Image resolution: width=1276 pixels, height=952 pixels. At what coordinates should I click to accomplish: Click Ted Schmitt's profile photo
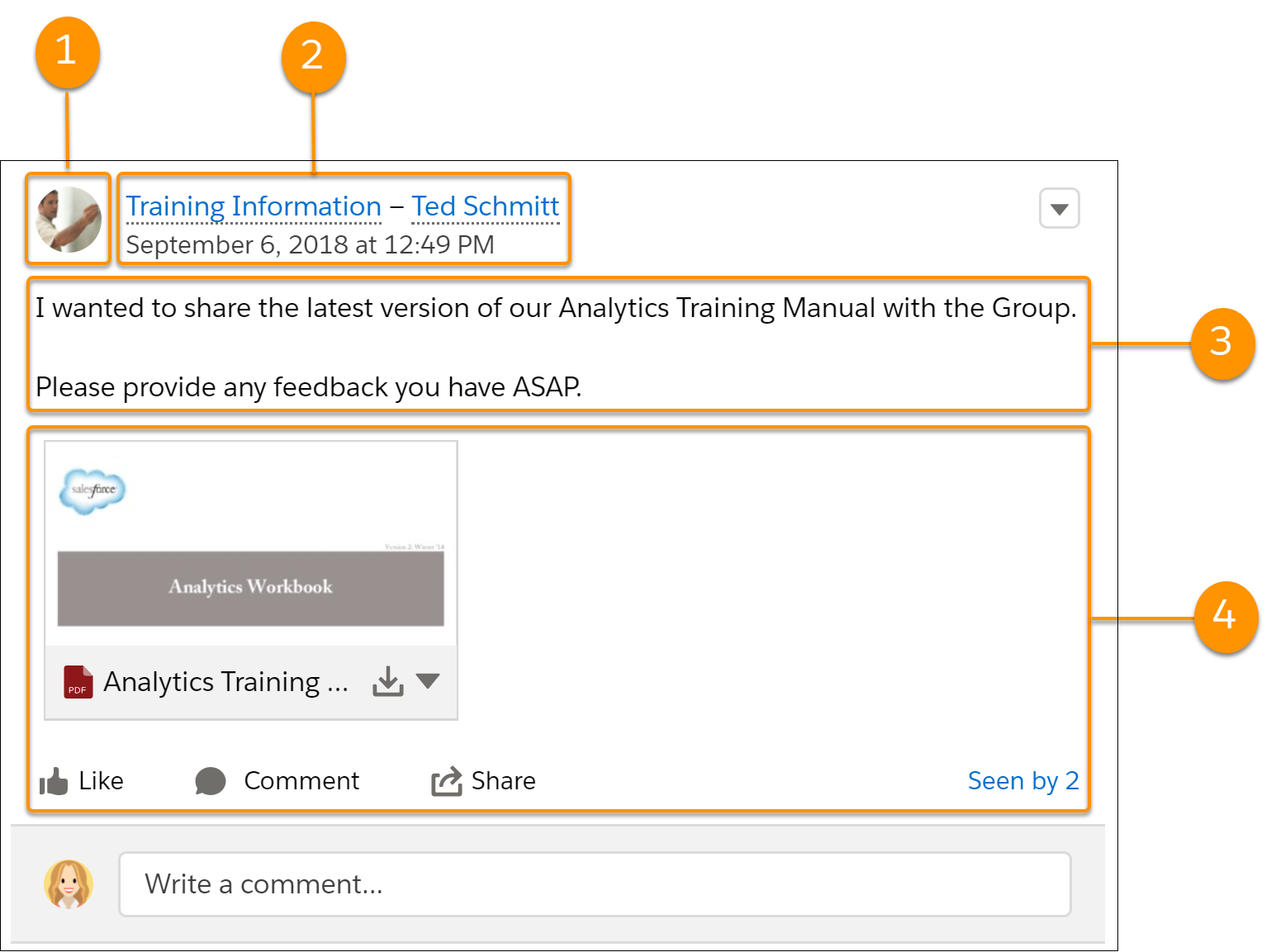pyautogui.click(x=69, y=219)
